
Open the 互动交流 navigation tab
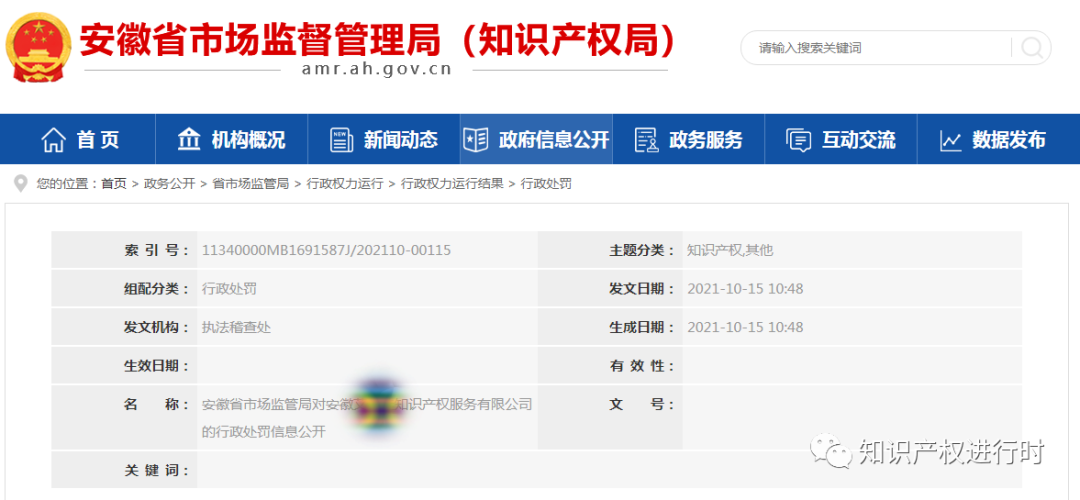pyautogui.click(x=841, y=139)
